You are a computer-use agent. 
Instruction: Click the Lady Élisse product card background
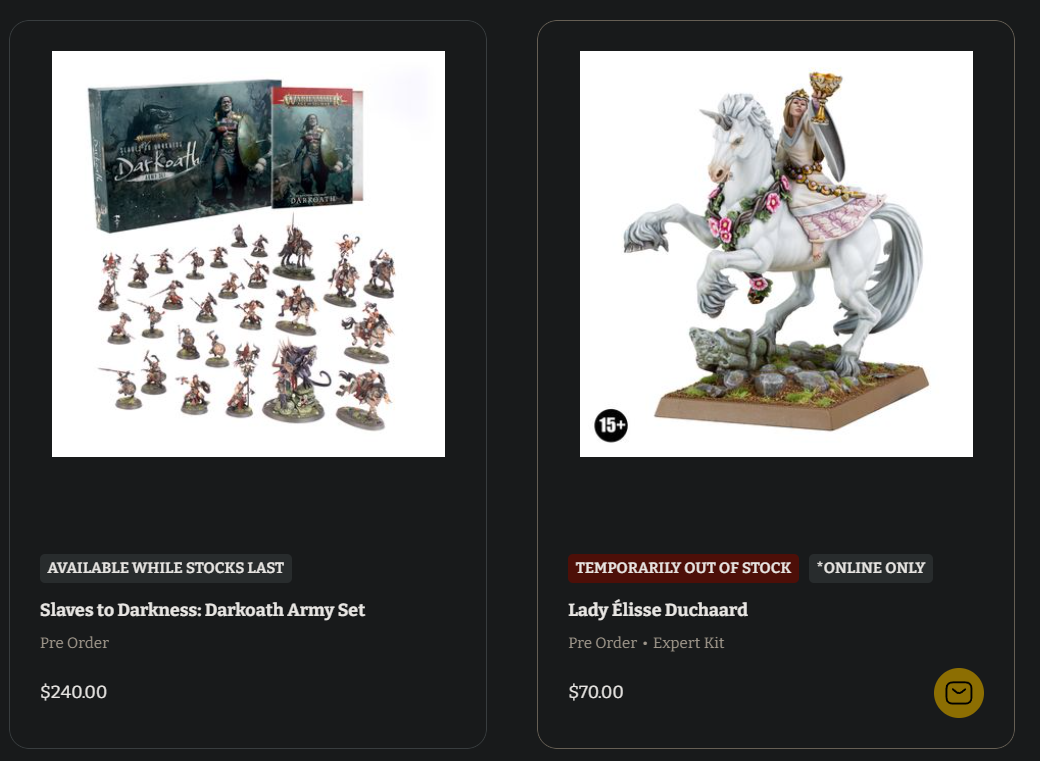(x=776, y=504)
